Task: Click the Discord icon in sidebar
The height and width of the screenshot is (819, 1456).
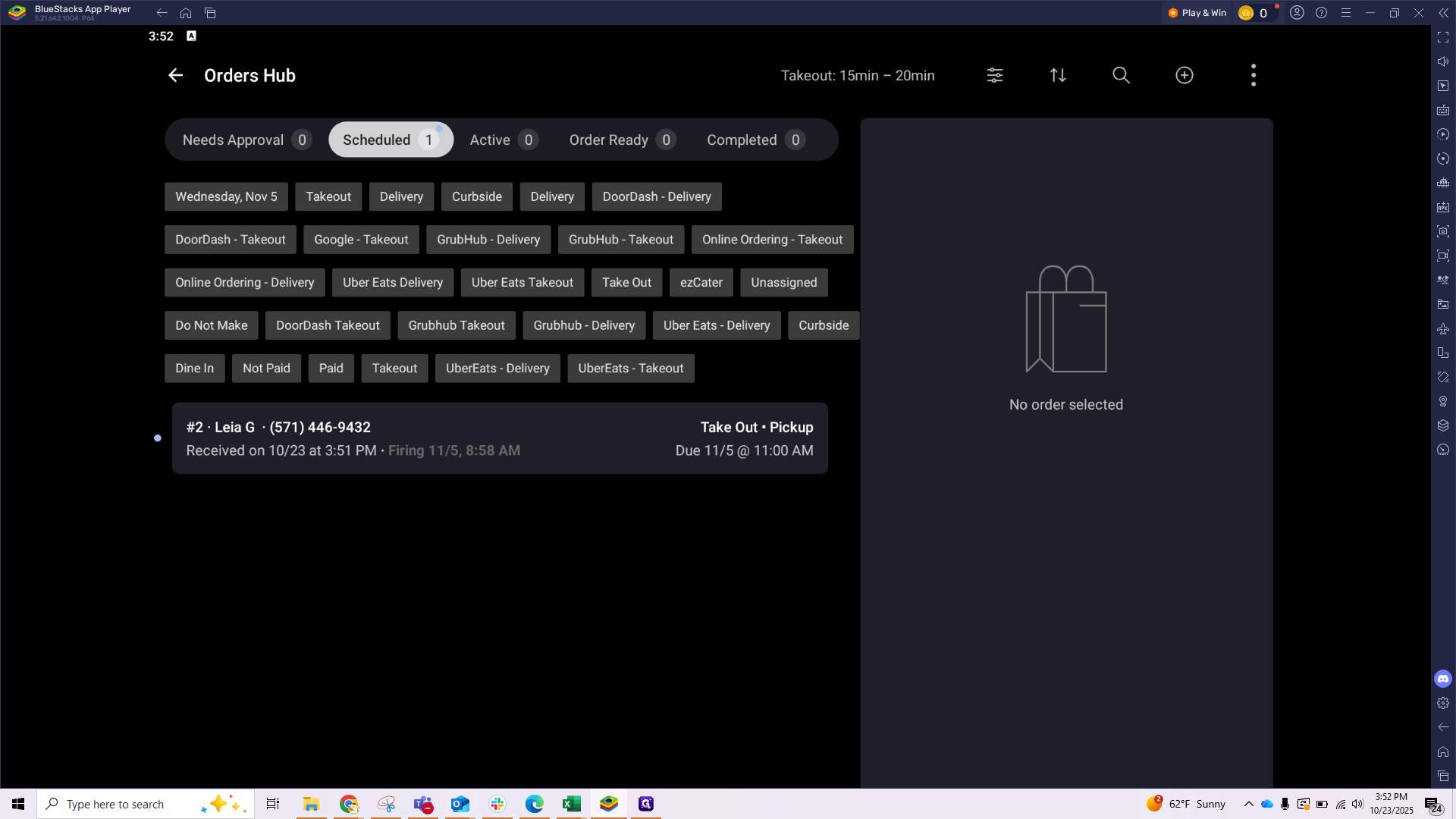Action: pos(1442,679)
